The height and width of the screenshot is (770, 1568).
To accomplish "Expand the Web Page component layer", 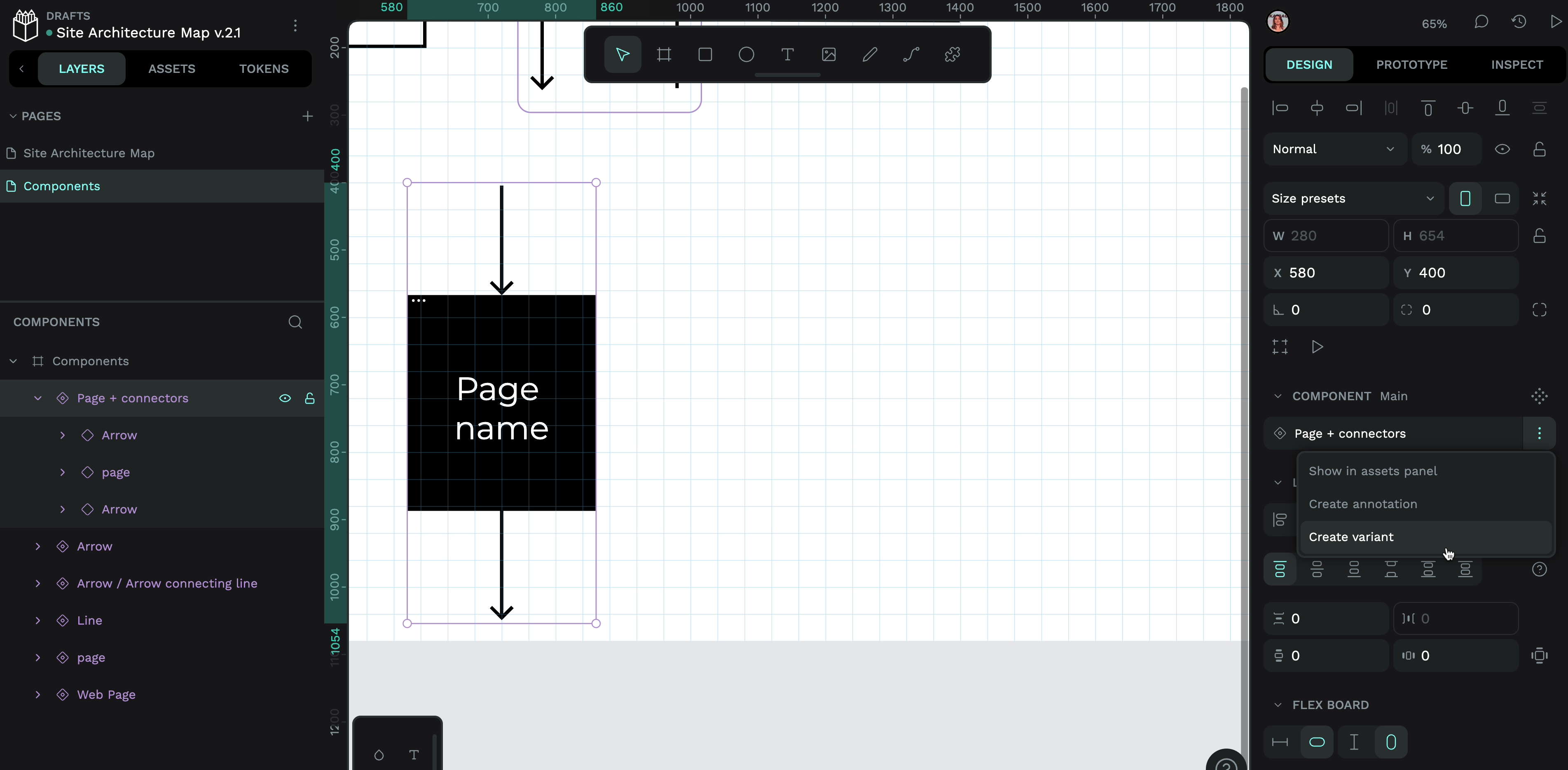I will (x=38, y=695).
